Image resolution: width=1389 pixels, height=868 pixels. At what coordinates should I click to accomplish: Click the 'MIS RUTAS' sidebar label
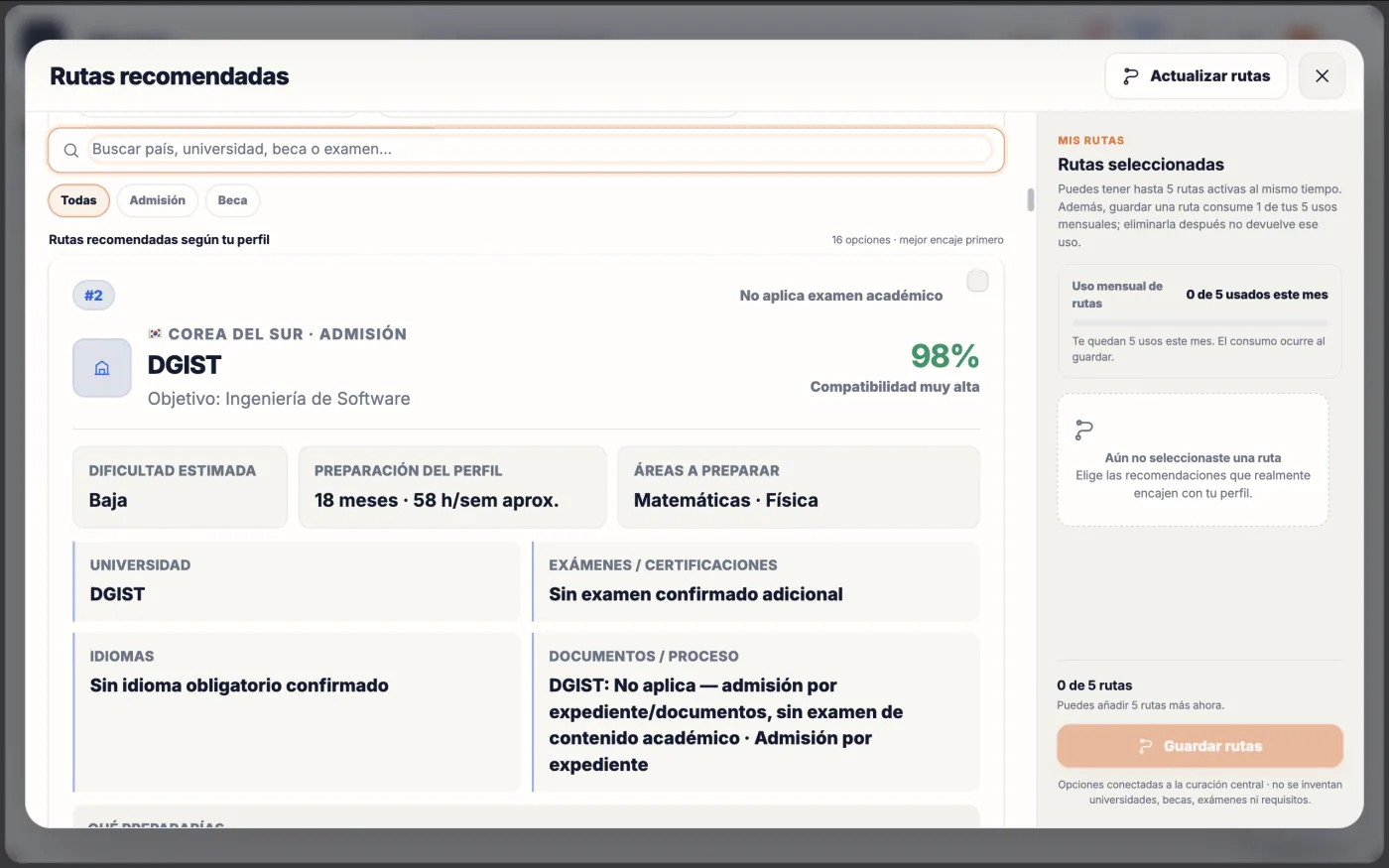click(x=1091, y=141)
